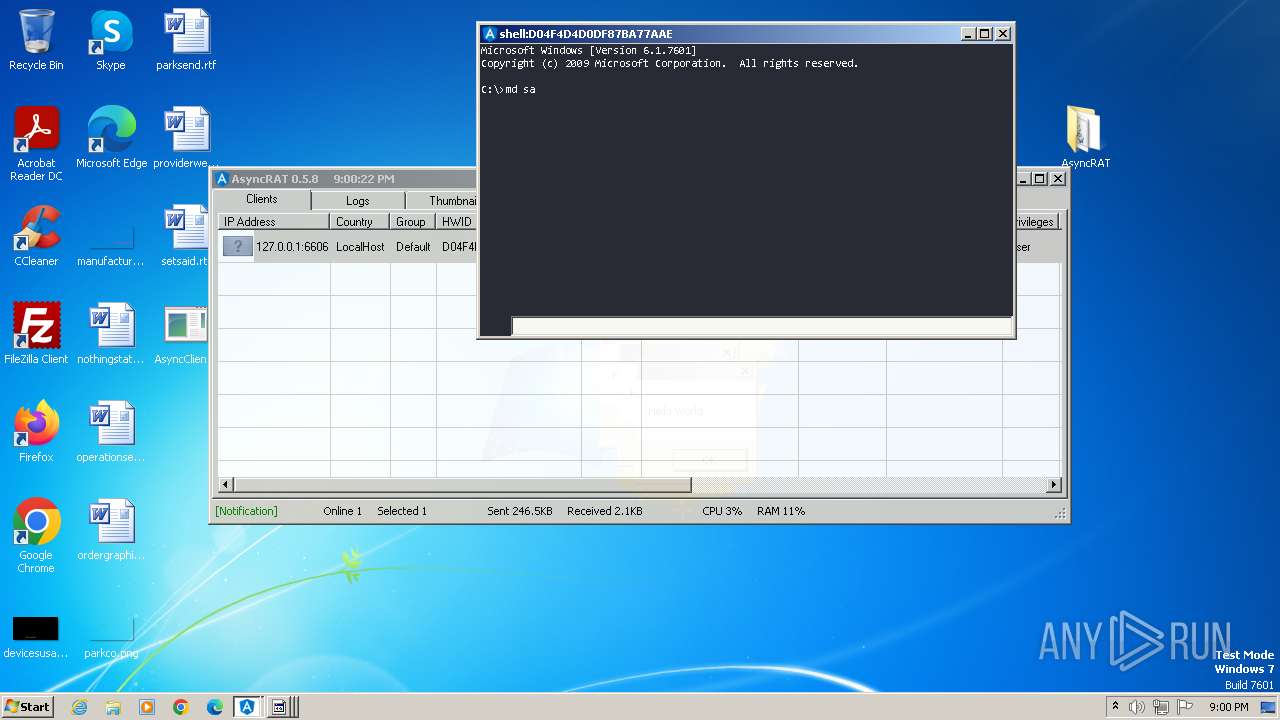Click left arrow of AsyncRAT horizontal scrollbar

coord(226,485)
